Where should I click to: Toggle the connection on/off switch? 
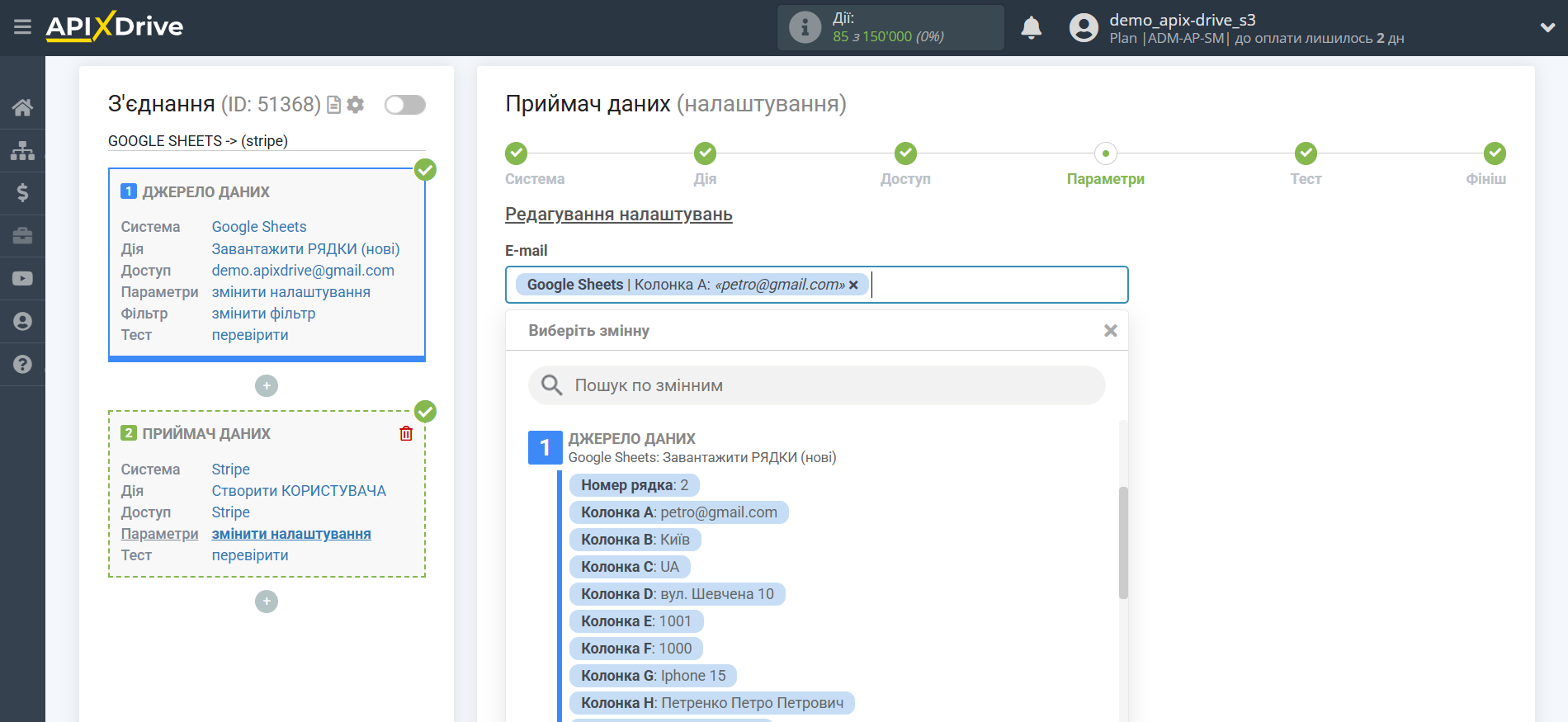[x=404, y=105]
